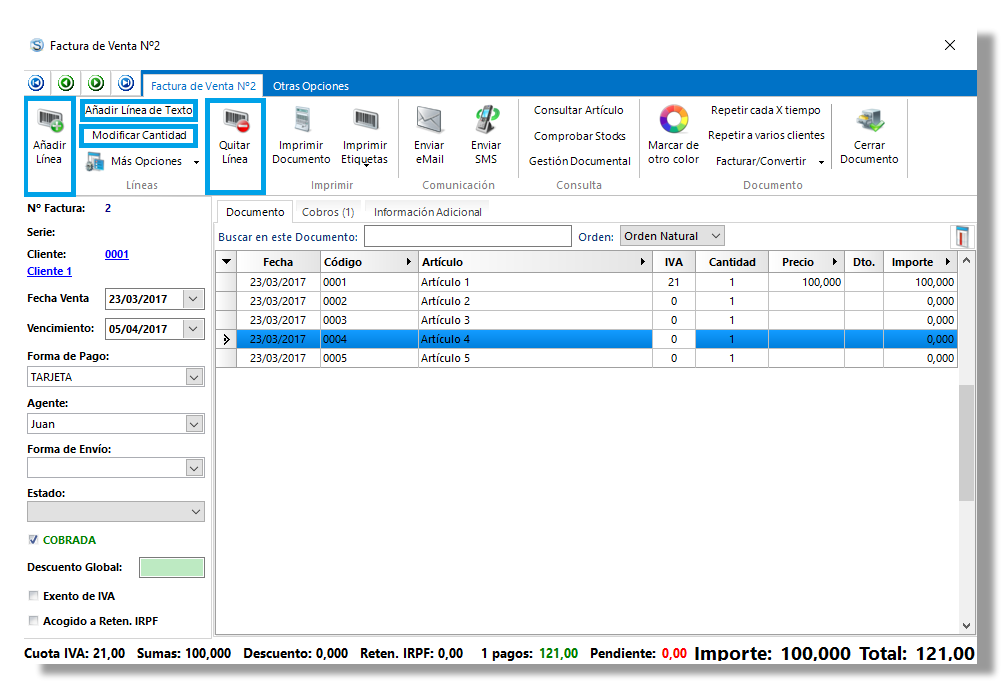Click Consultar Artículo button

pos(578,110)
